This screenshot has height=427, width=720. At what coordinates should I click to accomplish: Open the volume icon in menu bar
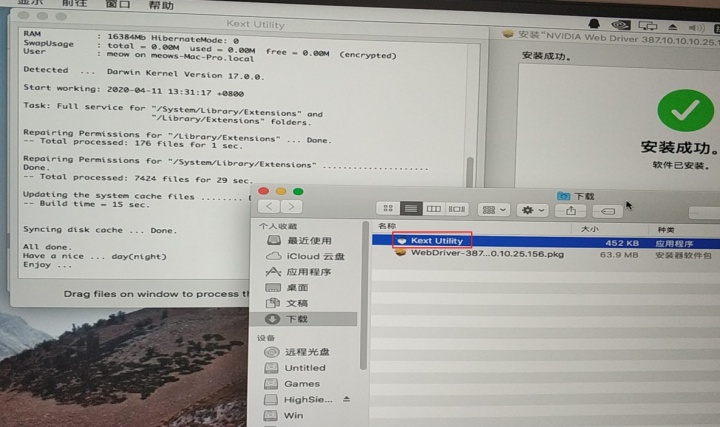(x=697, y=28)
